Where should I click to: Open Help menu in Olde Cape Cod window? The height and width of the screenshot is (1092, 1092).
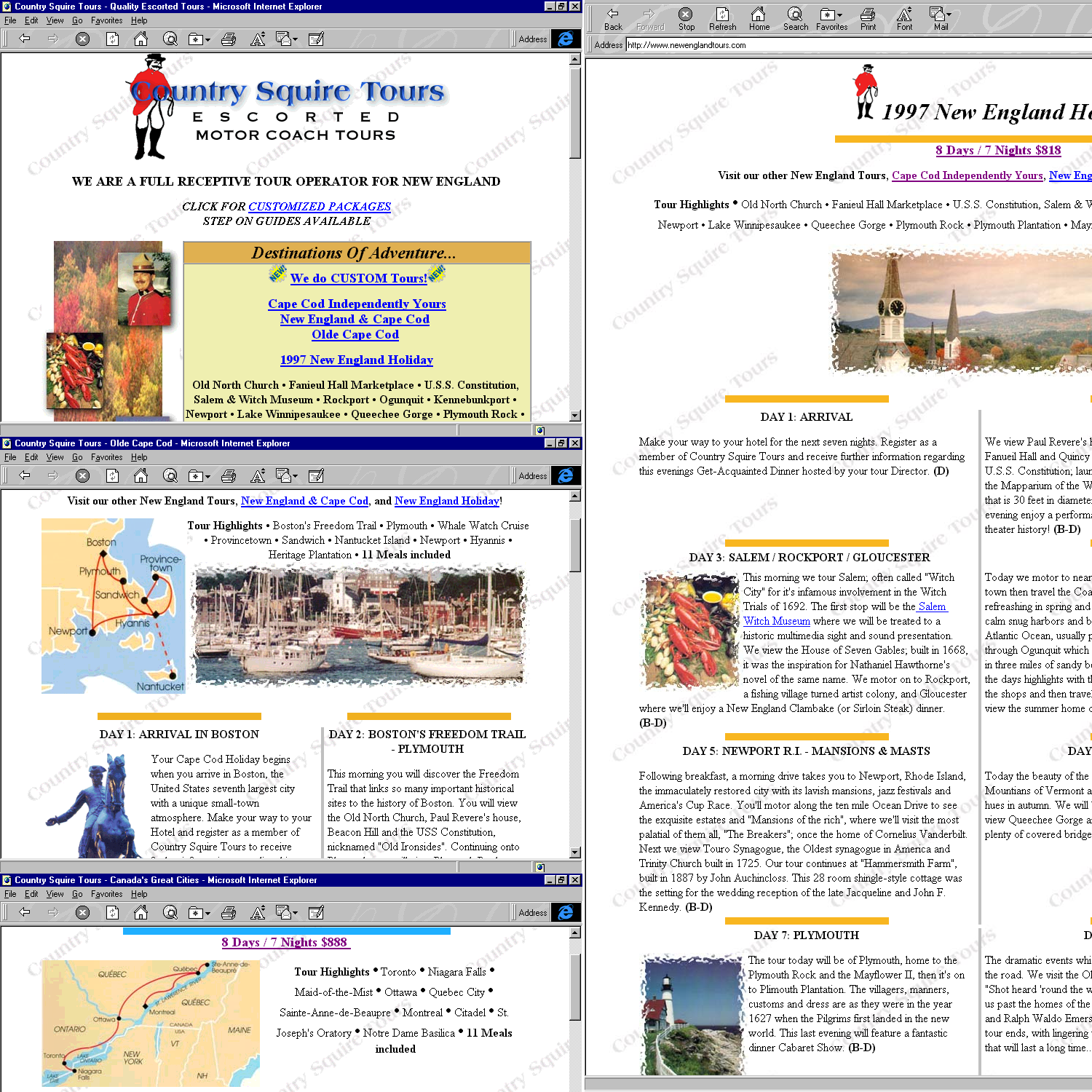click(139, 457)
